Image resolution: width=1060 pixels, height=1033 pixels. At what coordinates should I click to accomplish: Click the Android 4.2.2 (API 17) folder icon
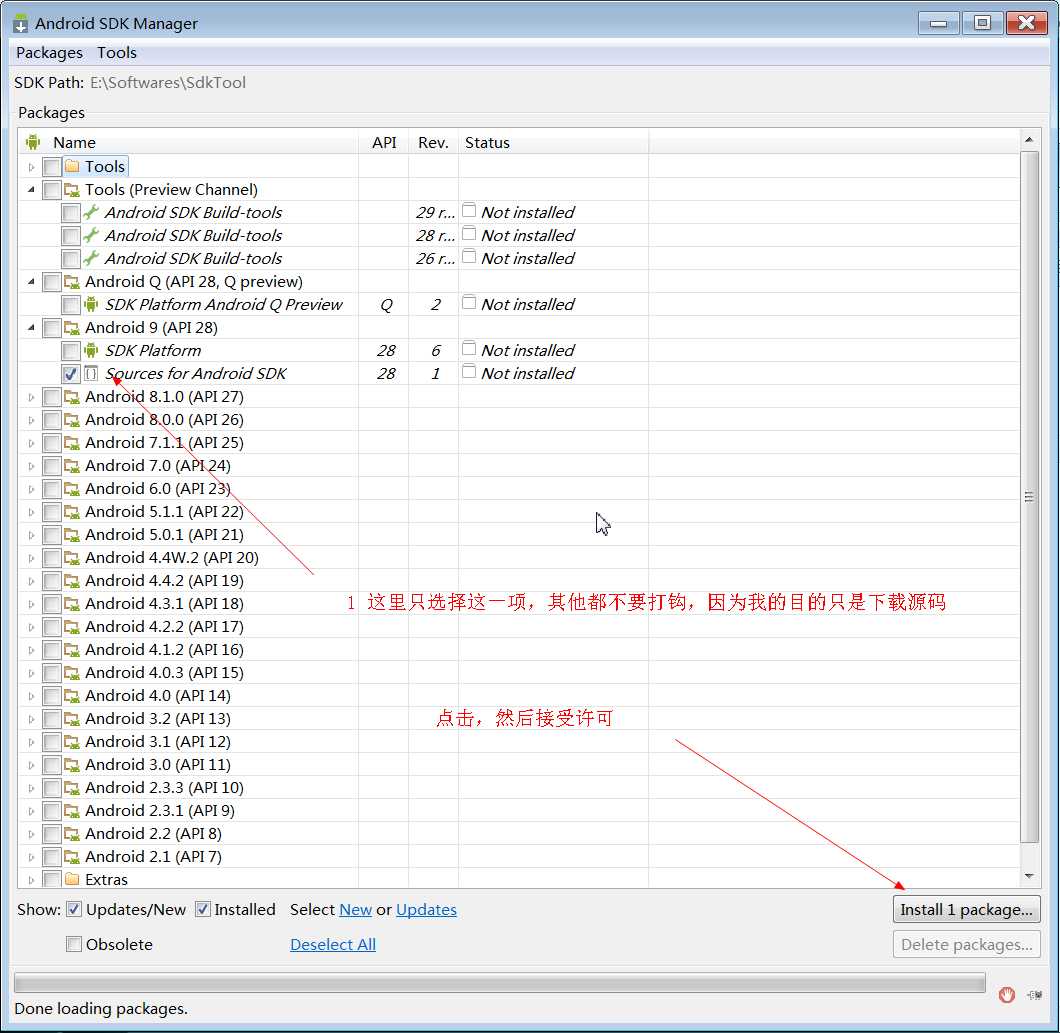(72, 627)
